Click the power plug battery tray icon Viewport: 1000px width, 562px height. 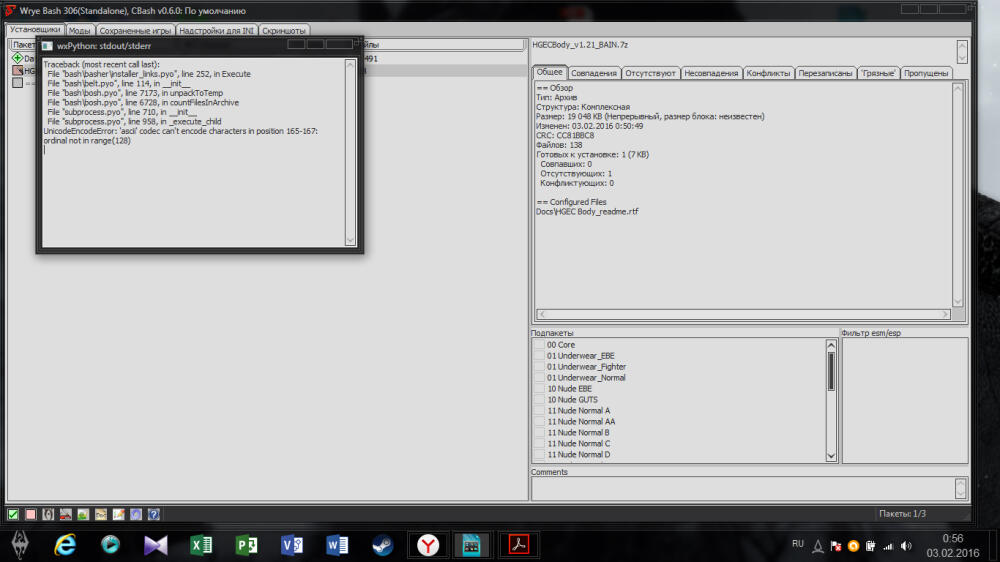pos(871,546)
